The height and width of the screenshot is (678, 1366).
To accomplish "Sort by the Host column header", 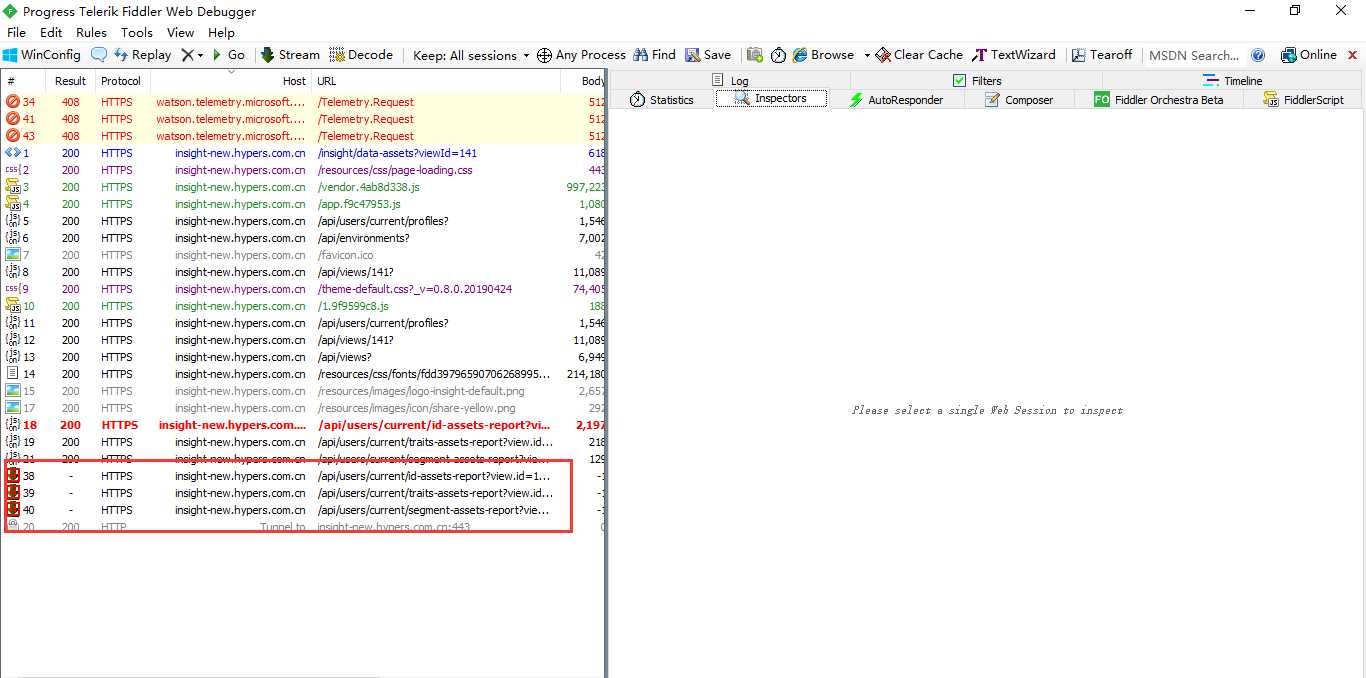I will point(230,81).
